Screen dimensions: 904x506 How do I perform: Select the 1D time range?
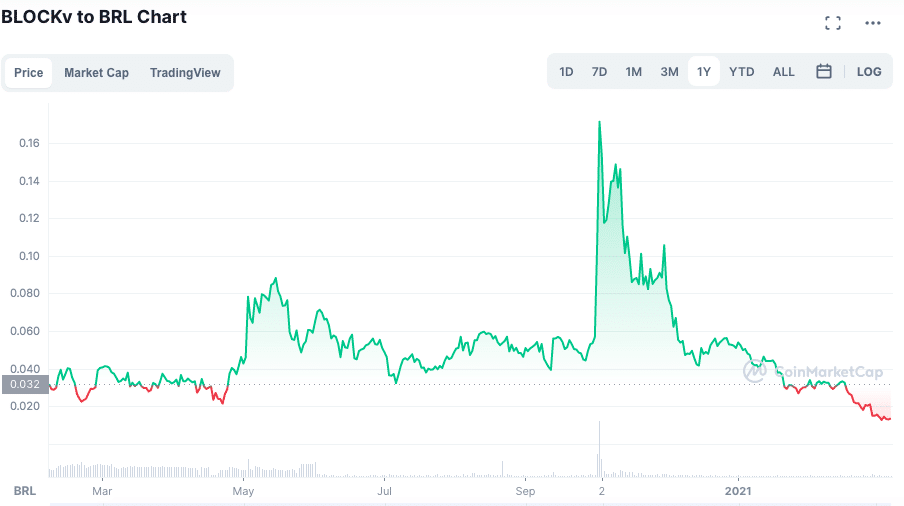click(x=566, y=71)
